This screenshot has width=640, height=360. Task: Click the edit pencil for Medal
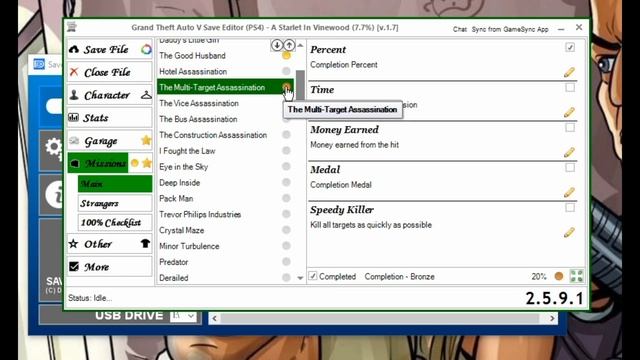tap(569, 193)
